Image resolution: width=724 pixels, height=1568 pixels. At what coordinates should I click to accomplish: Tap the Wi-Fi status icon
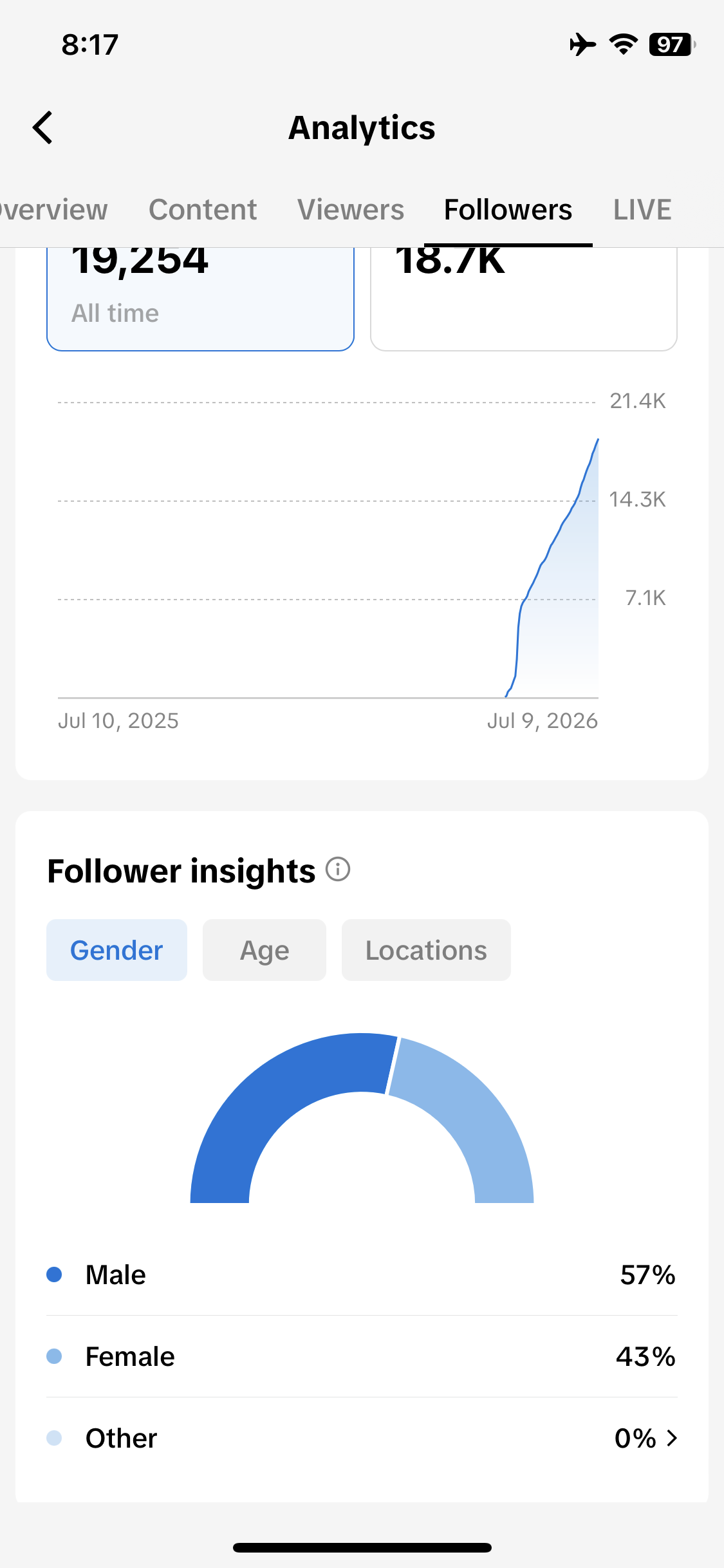(623, 44)
